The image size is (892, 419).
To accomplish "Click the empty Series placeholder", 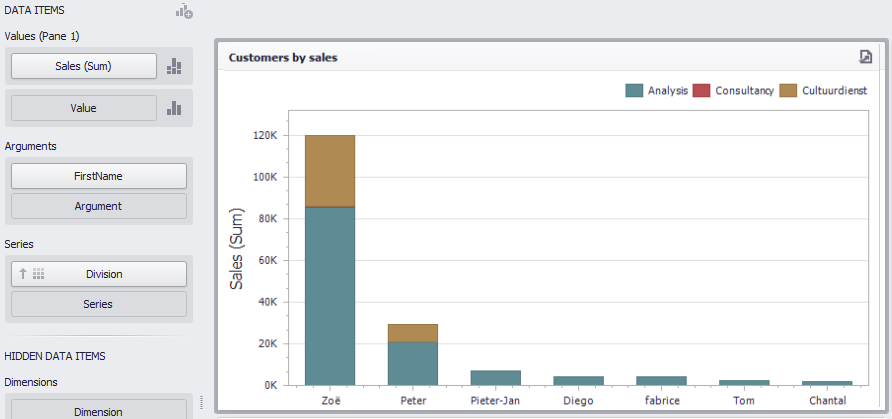I will point(98,304).
